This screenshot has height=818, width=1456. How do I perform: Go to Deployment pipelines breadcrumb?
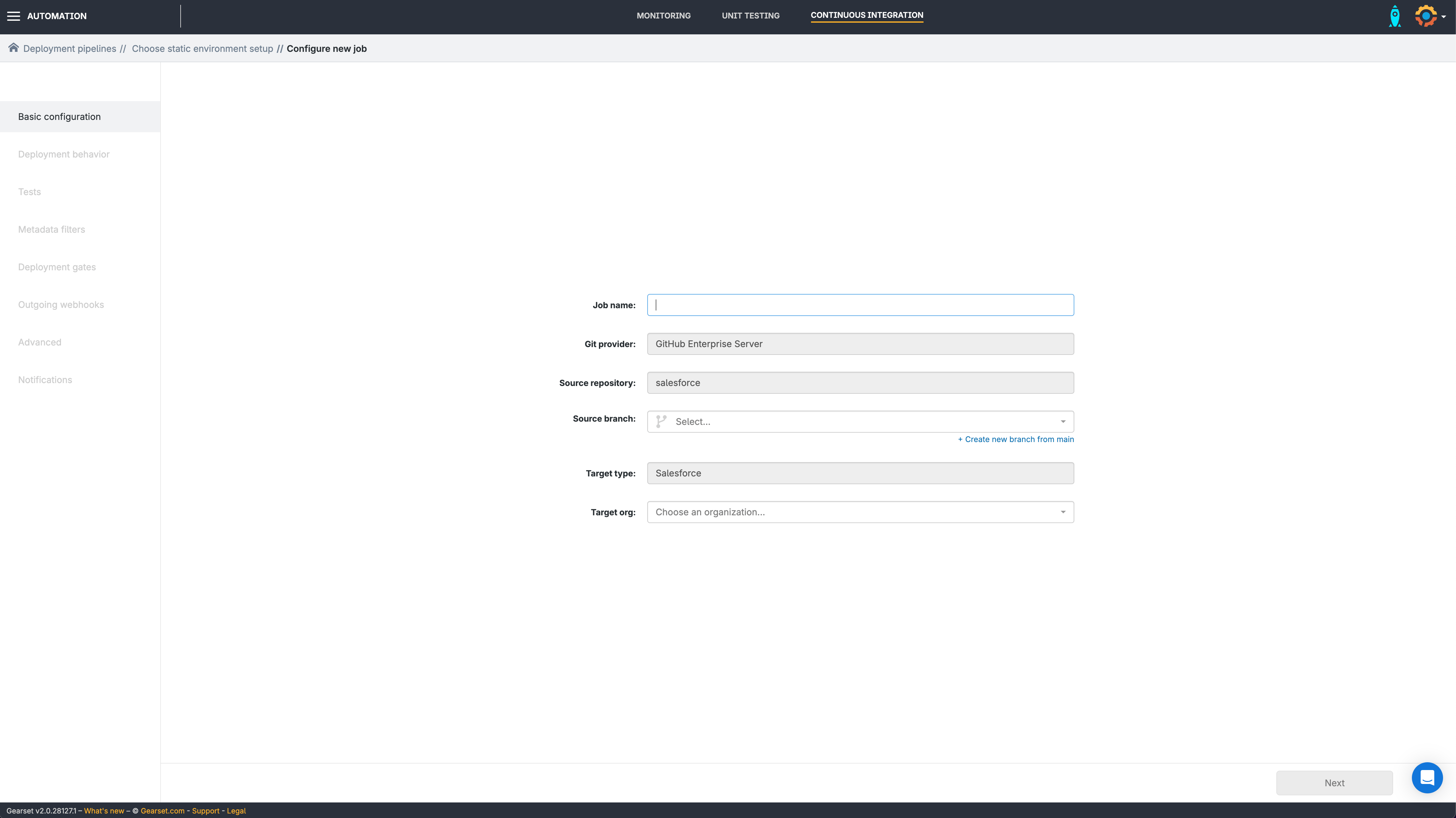coord(69,49)
